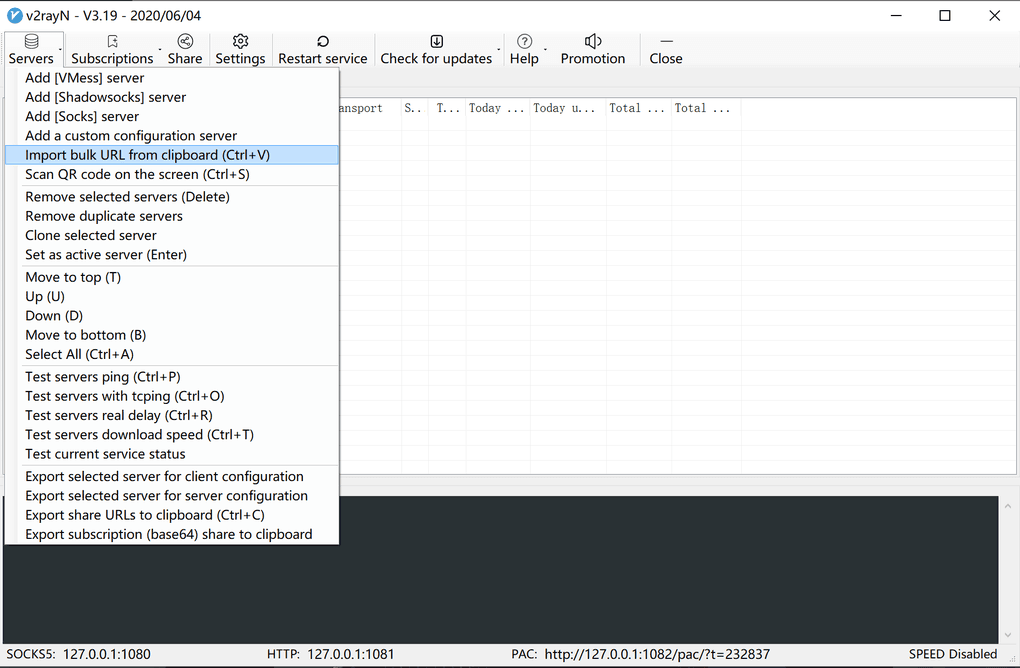
Task: Select Export share URLs to clipboard
Action: pyautogui.click(x=172, y=515)
